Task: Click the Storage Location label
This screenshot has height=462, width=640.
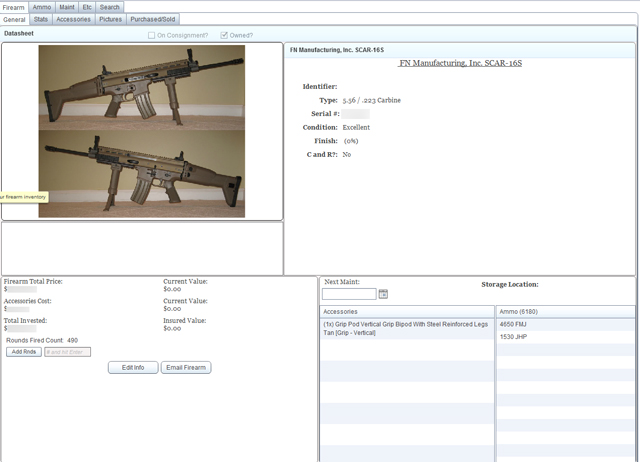Action: click(510, 284)
